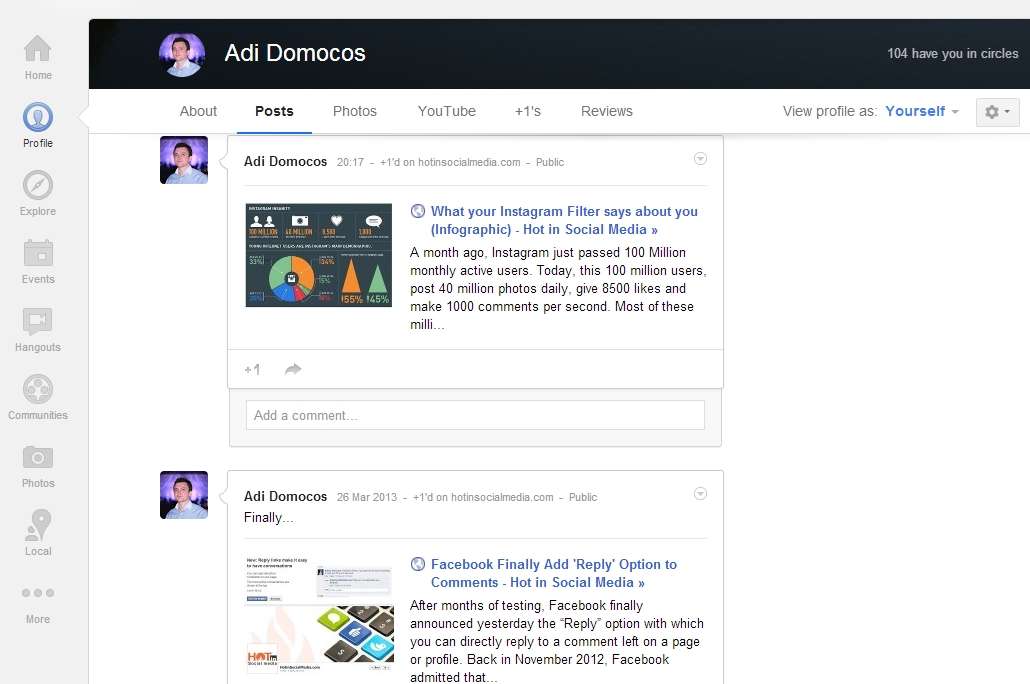Image resolution: width=1030 pixels, height=684 pixels.
Task: Open options menu on Facebook Reply post
Action: coord(700,493)
